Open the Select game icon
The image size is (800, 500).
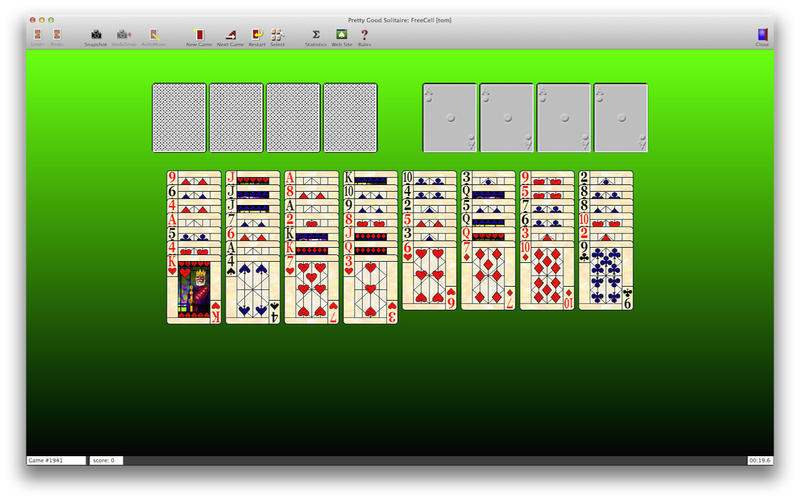277,37
